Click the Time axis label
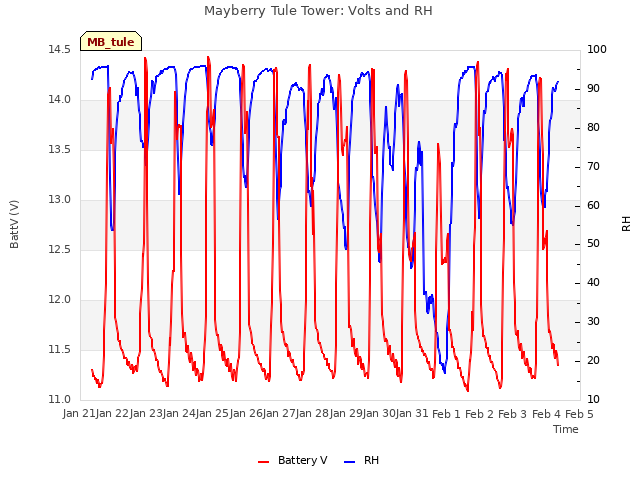 (566, 429)
